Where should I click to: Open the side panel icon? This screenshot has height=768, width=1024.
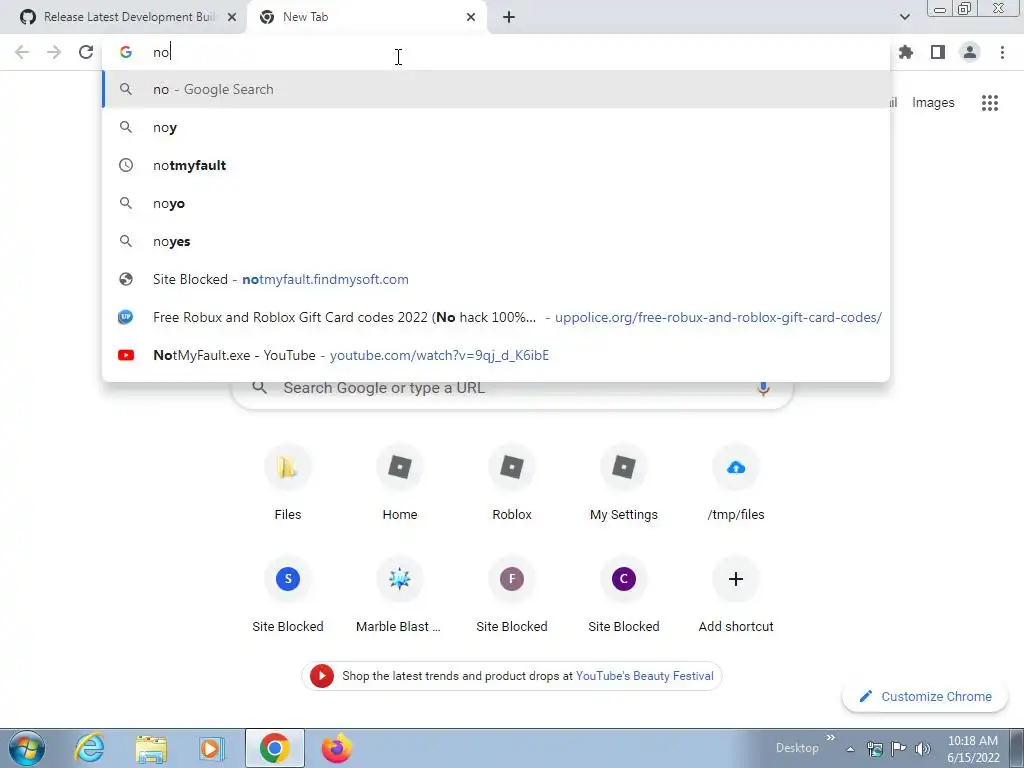(938, 52)
